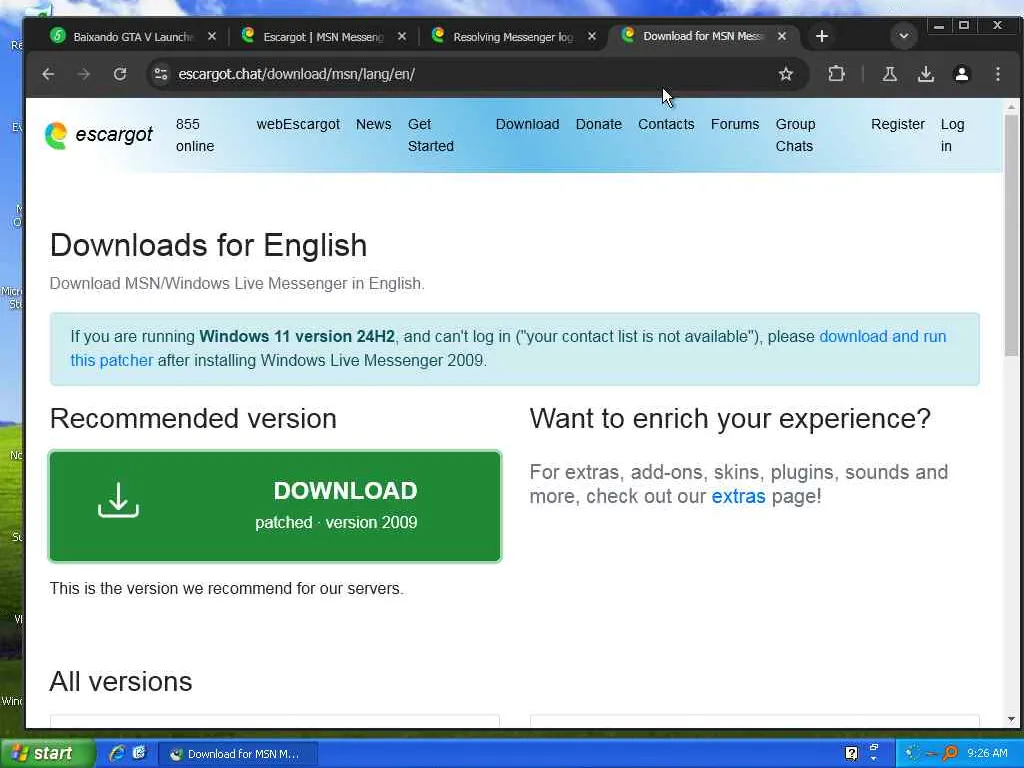Open the Chrome three-dot menu
Viewport: 1024px width, 768px height.
(997, 74)
